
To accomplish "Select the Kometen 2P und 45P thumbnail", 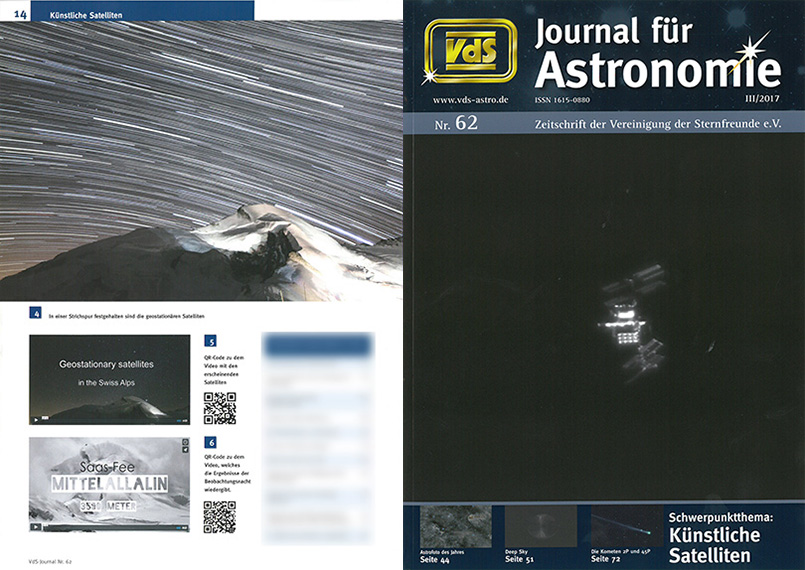I will click(x=625, y=526).
